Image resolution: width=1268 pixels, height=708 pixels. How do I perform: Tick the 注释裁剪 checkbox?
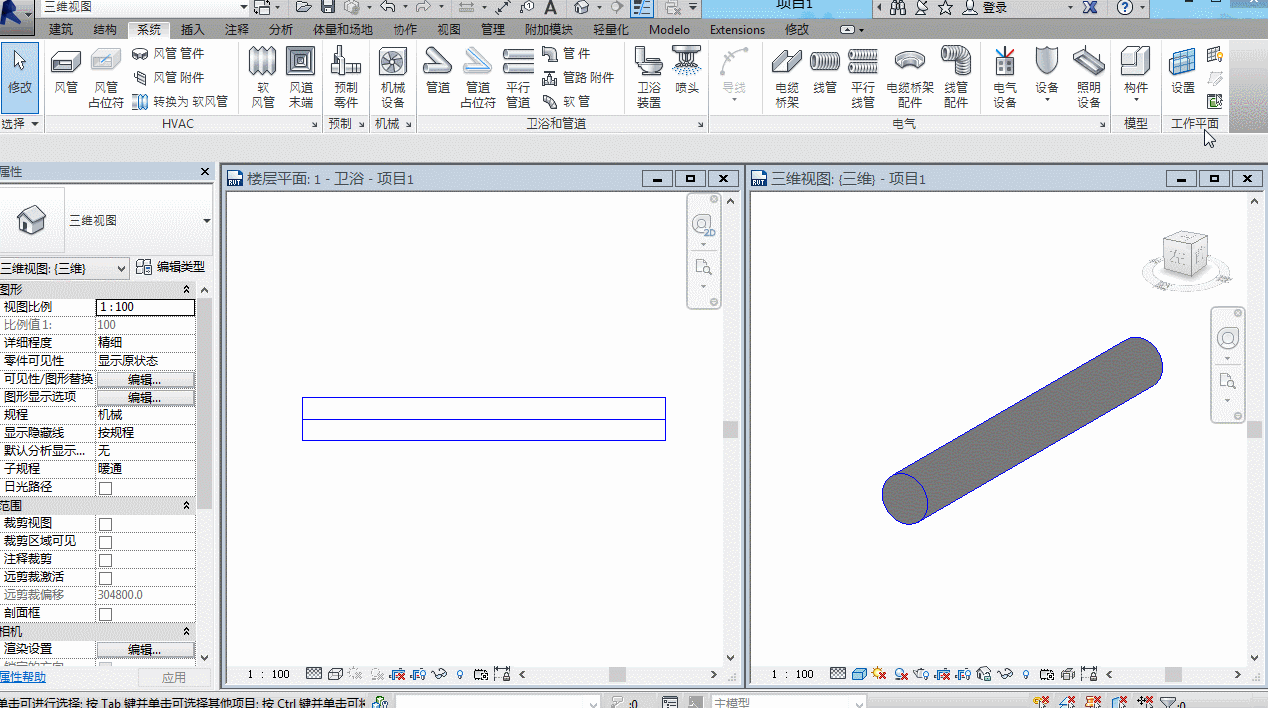point(105,560)
